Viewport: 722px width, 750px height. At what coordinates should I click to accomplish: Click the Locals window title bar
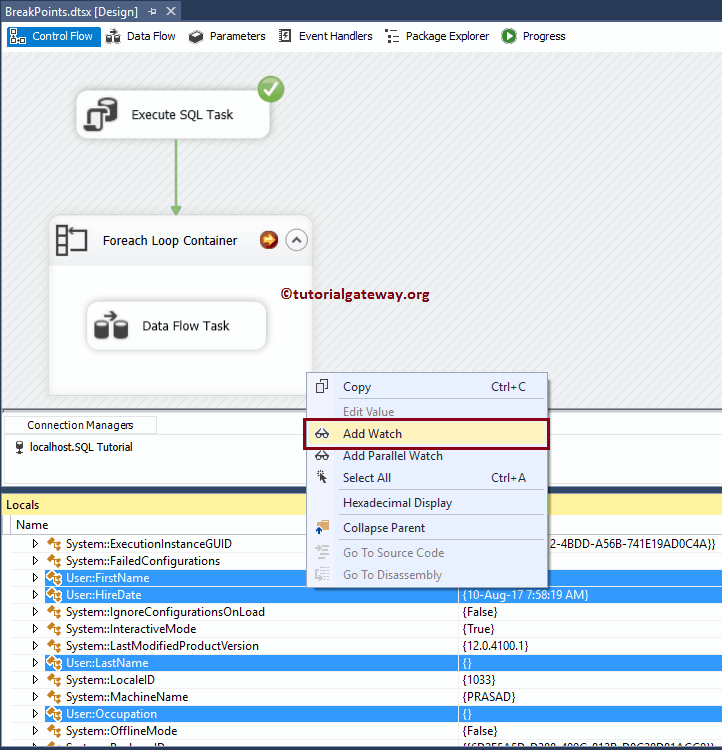(x=153, y=505)
